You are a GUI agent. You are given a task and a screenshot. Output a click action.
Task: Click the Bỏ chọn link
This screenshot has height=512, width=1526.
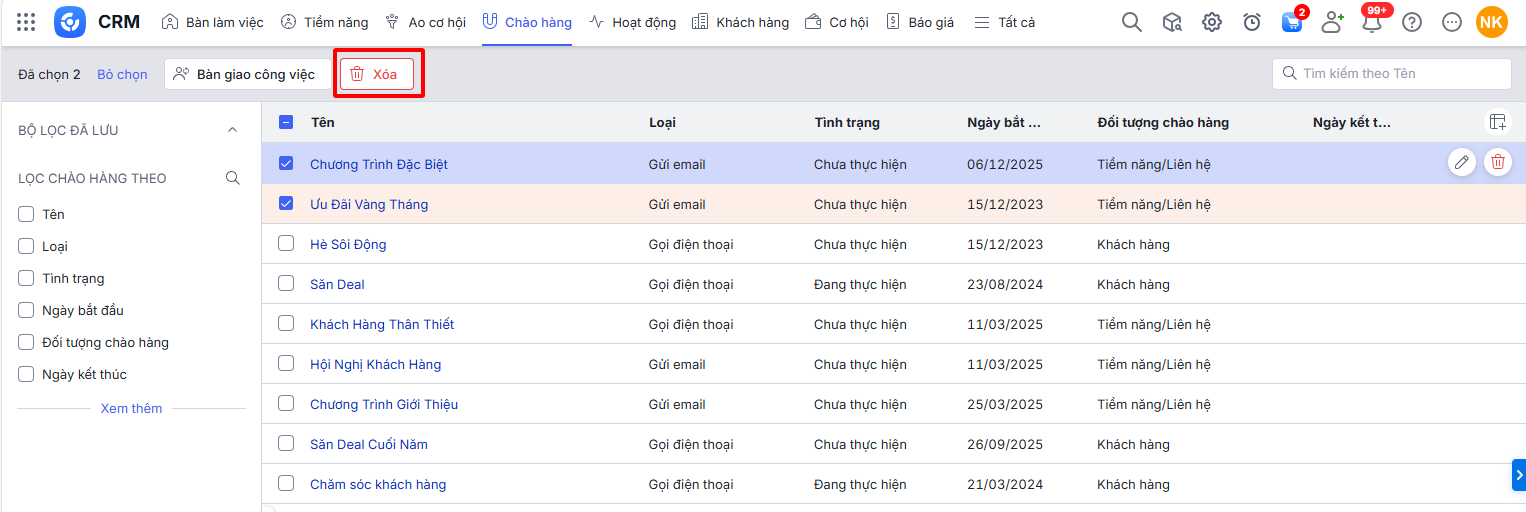coord(122,74)
